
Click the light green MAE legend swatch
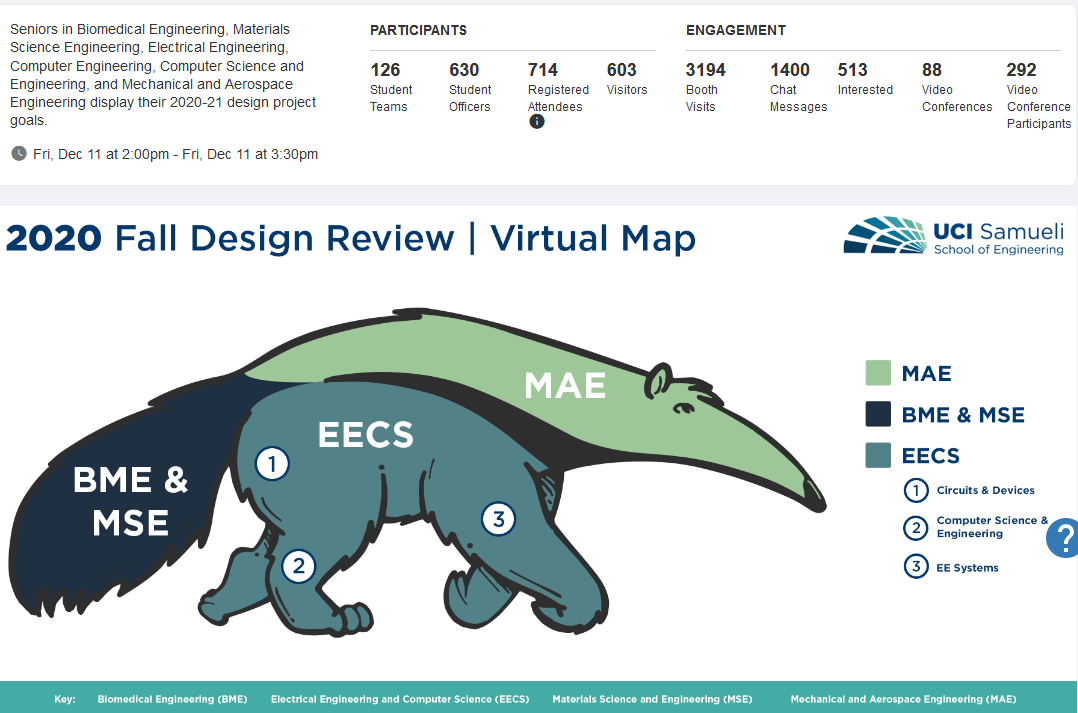point(878,373)
